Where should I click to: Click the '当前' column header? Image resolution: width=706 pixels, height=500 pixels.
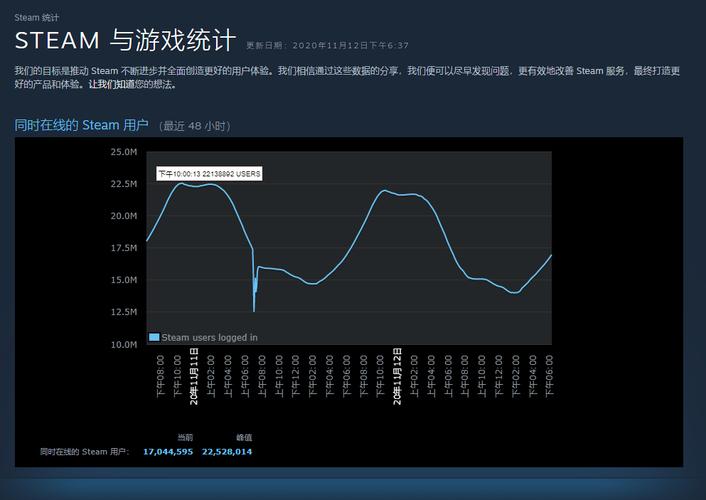185,437
